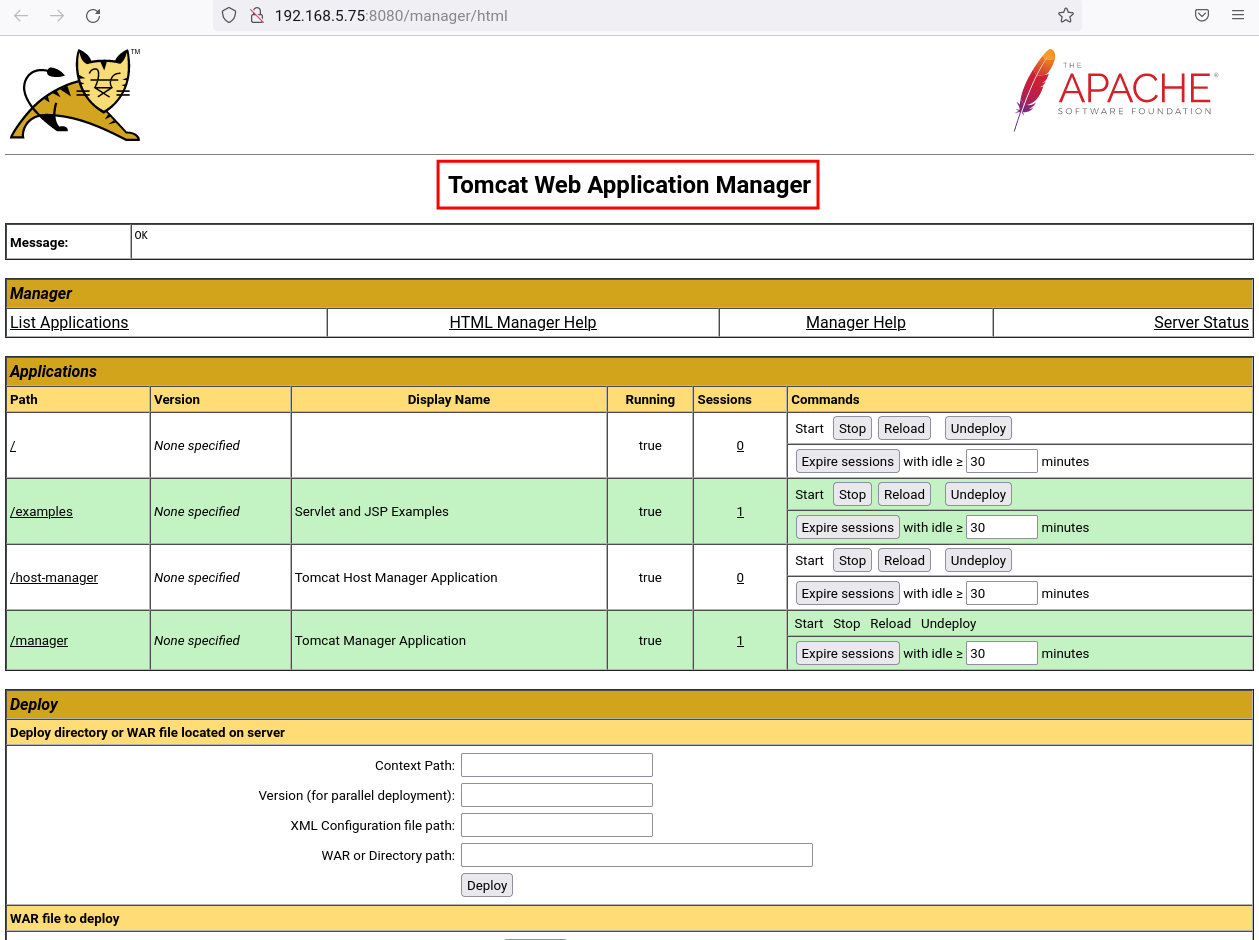Select 'Servlet and JSP Examples' display name
Viewport: 1259px width, 940px height.
372,512
